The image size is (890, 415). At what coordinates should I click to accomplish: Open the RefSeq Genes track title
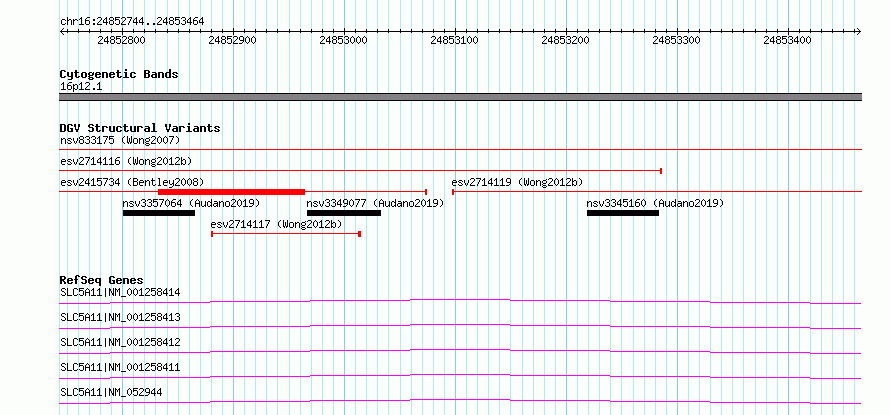tap(102, 280)
